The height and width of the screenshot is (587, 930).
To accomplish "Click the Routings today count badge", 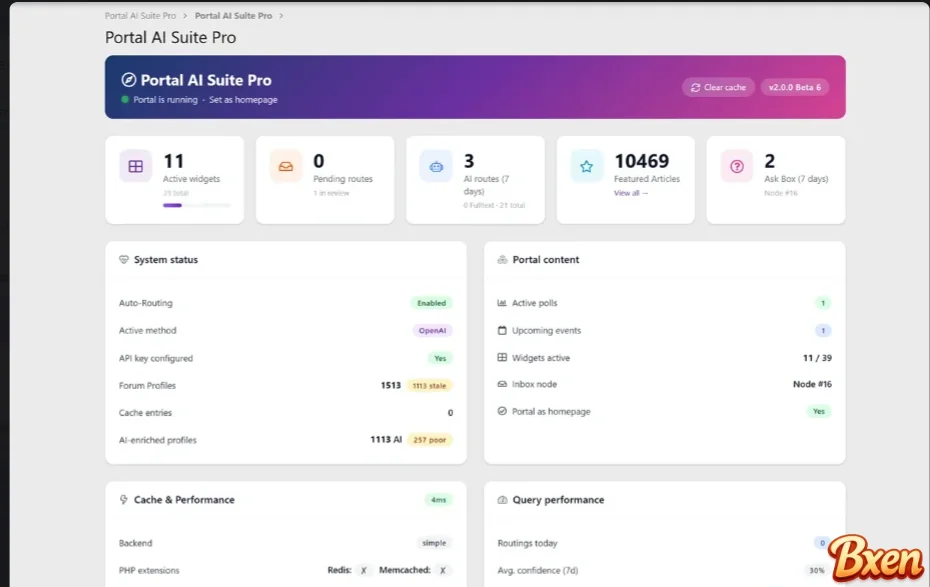I will [x=822, y=543].
